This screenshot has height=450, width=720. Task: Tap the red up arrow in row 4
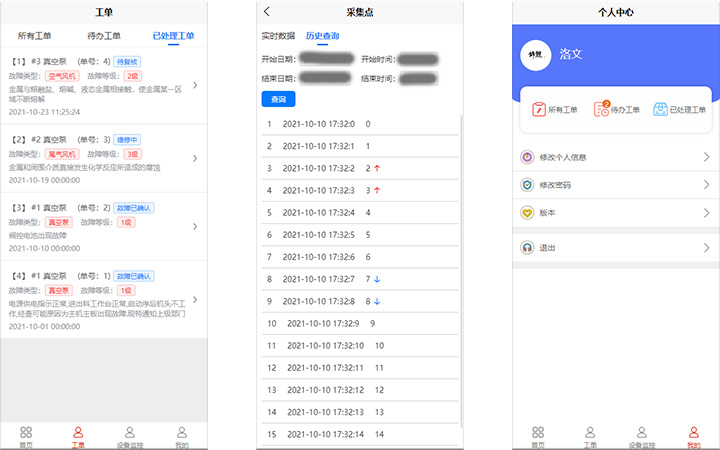(x=377, y=191)
